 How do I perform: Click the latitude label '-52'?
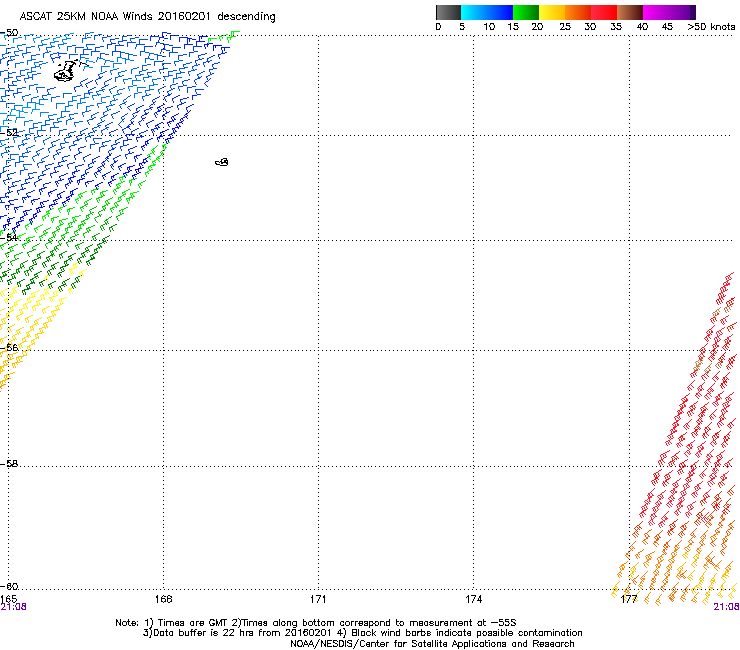[9, 133]
